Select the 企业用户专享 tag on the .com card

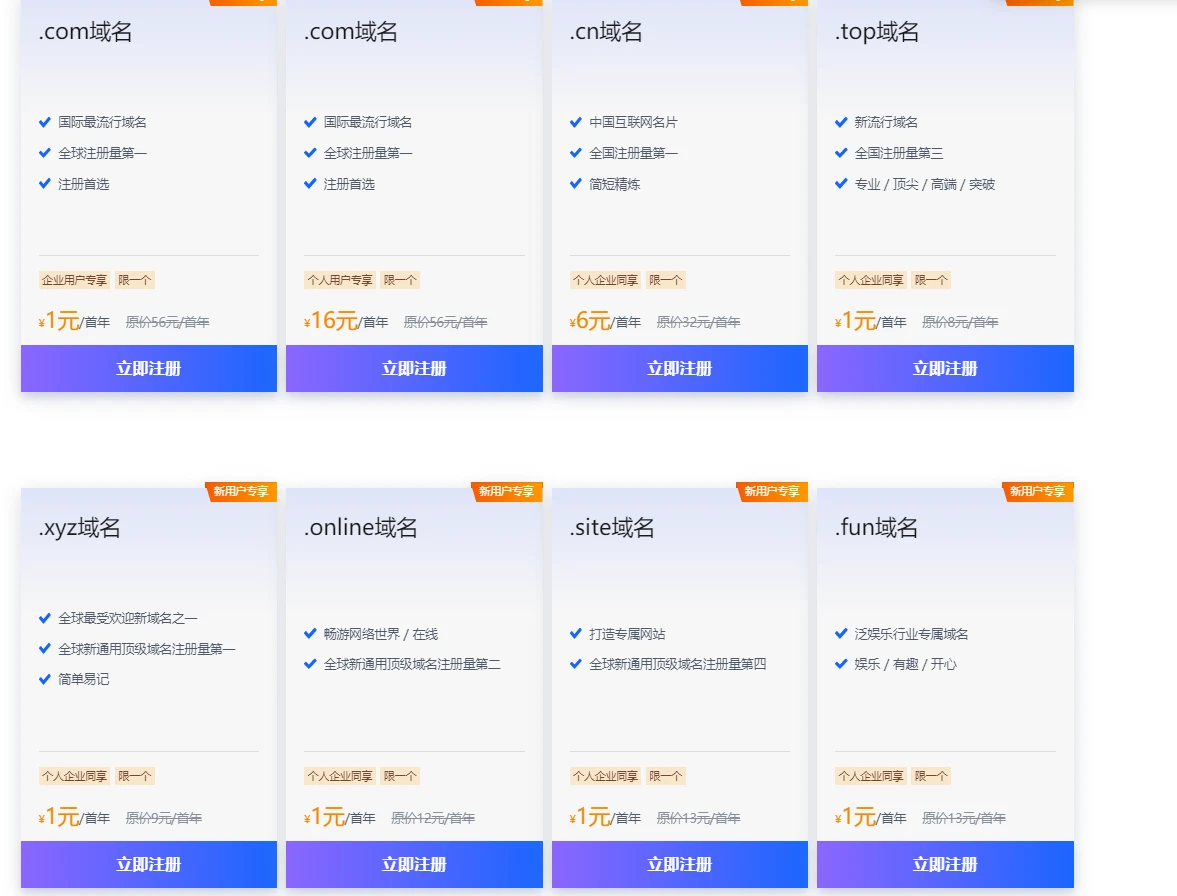[74, 280]
